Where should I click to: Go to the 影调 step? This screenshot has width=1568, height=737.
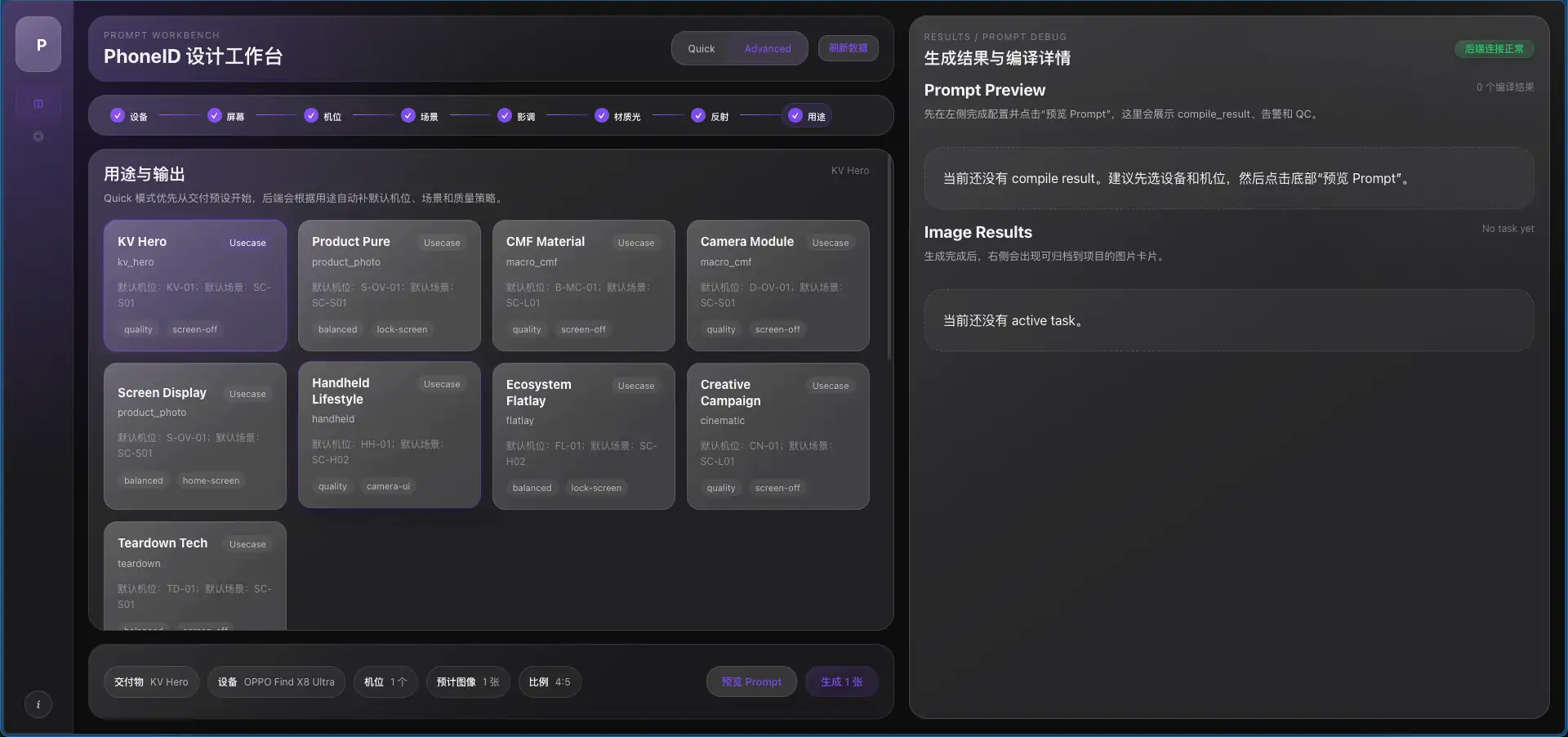point(516,116)
